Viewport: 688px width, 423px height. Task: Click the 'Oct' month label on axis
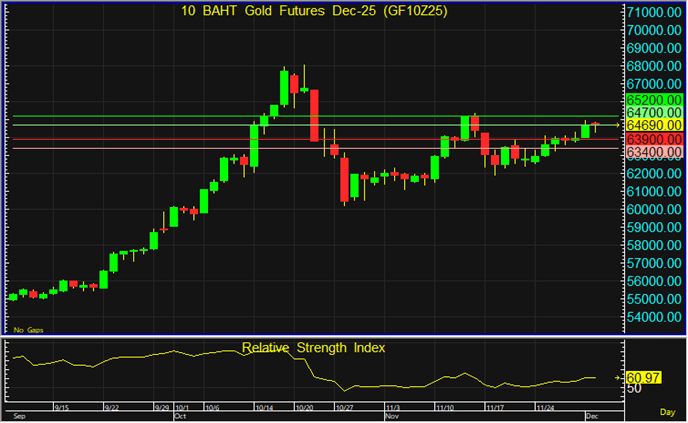180,413
